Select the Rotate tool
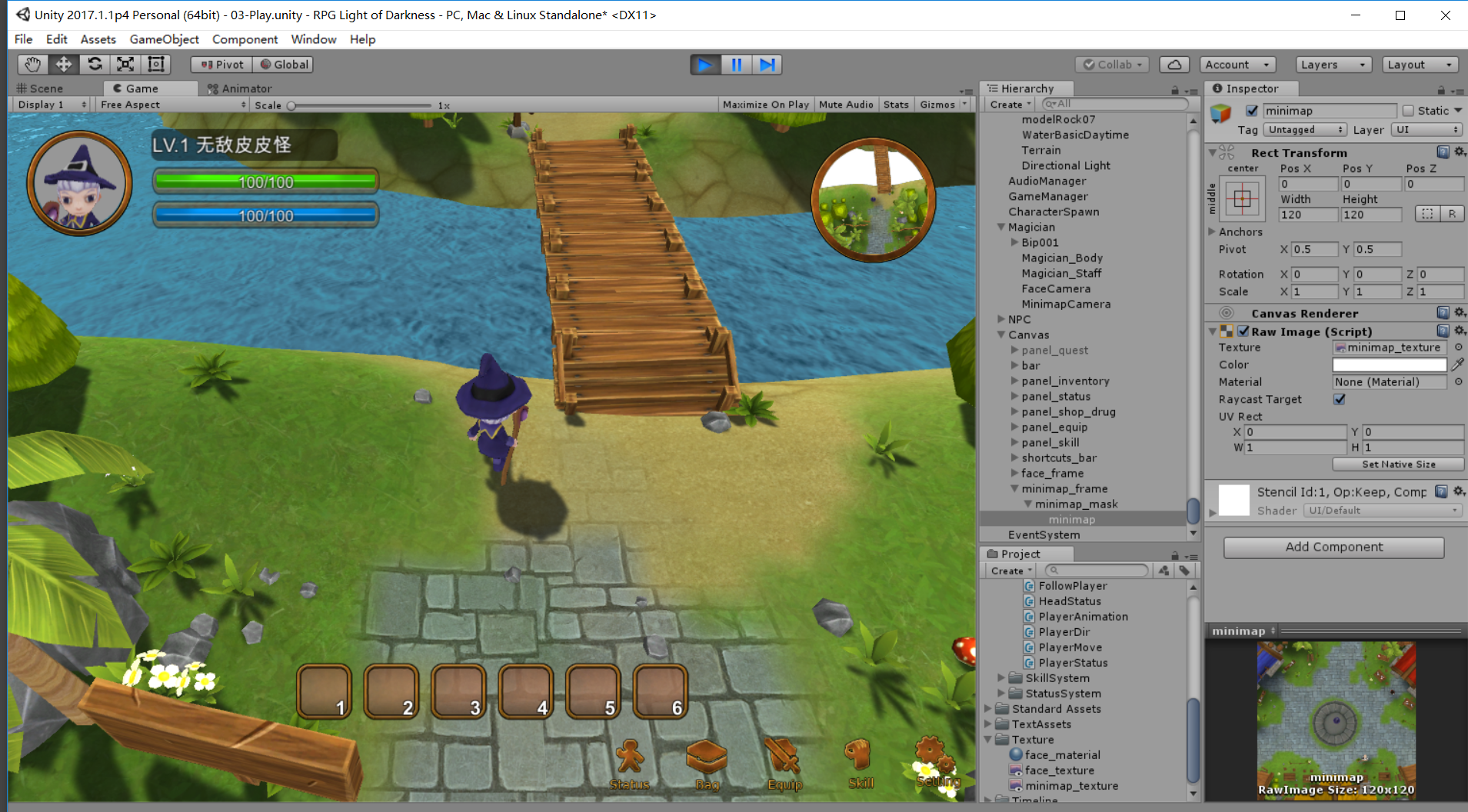Image resolution: width=1468 pixels, height=812 pixels. coord(95,65)
